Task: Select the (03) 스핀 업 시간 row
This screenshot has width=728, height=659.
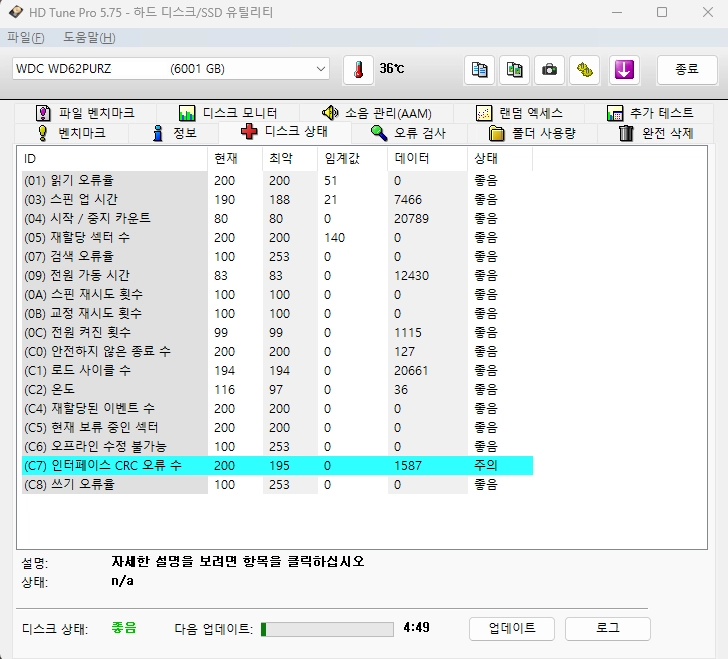Action: (277, 199)
